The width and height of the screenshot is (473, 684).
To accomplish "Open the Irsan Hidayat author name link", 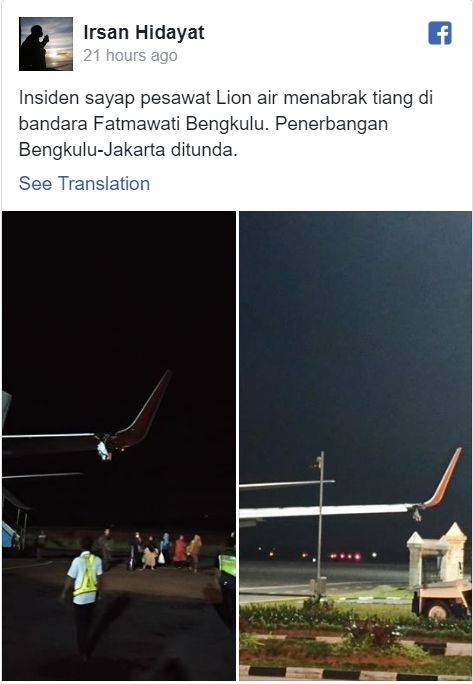I will pyautogui.click(x=144, y=33).
